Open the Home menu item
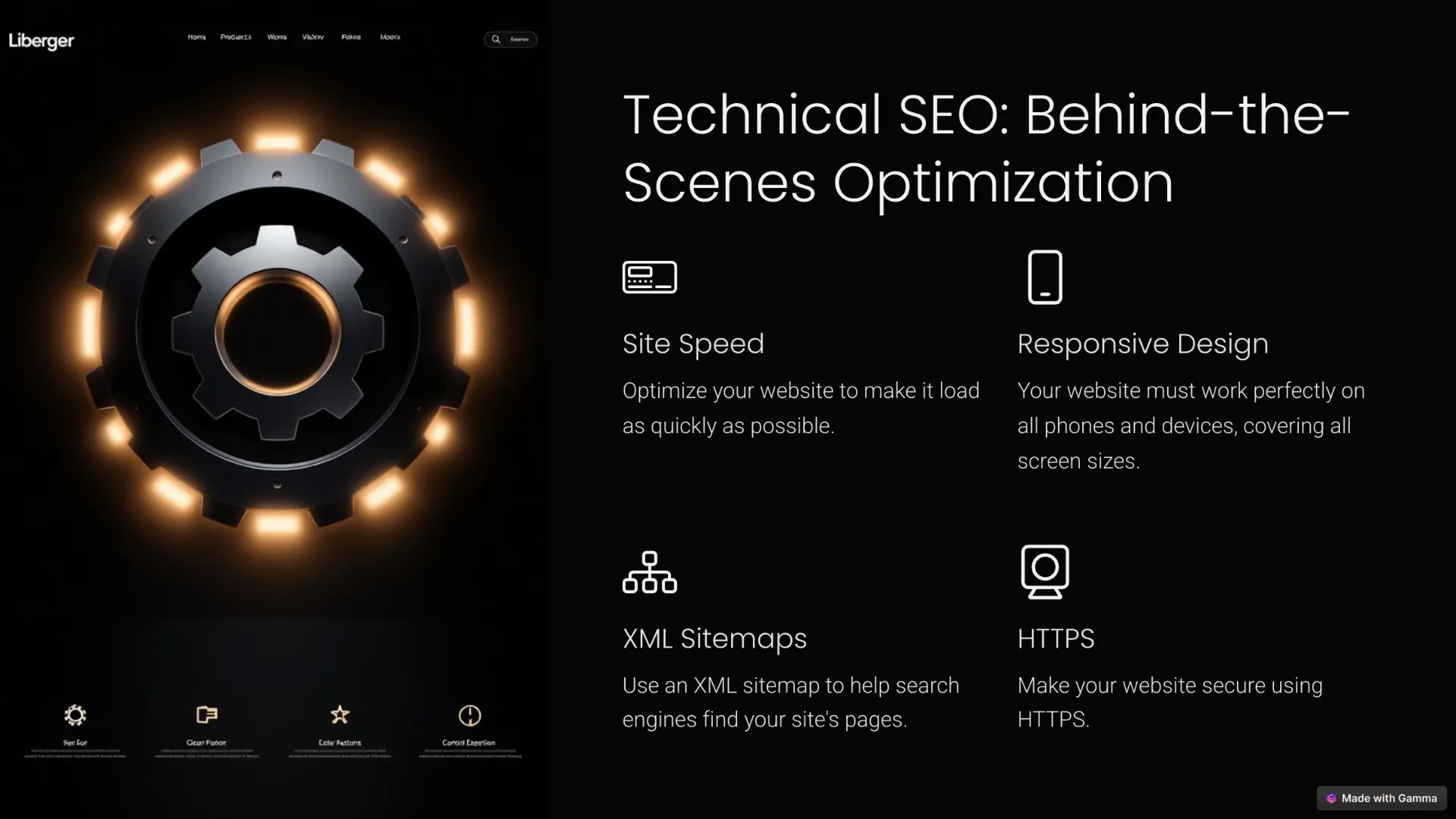 [x=197, y=38]
